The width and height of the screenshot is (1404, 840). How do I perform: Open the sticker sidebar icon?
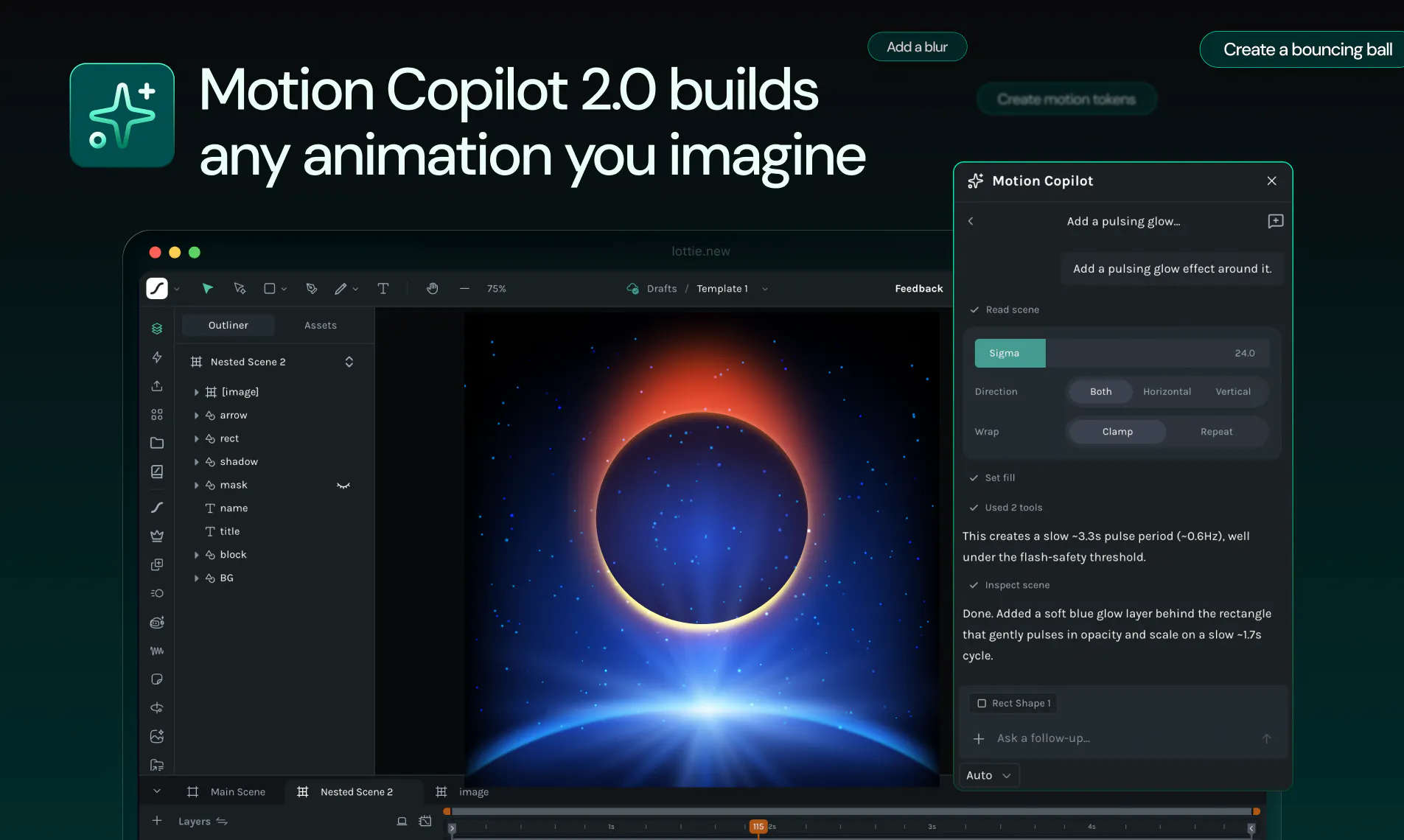(x=157, y=679)
